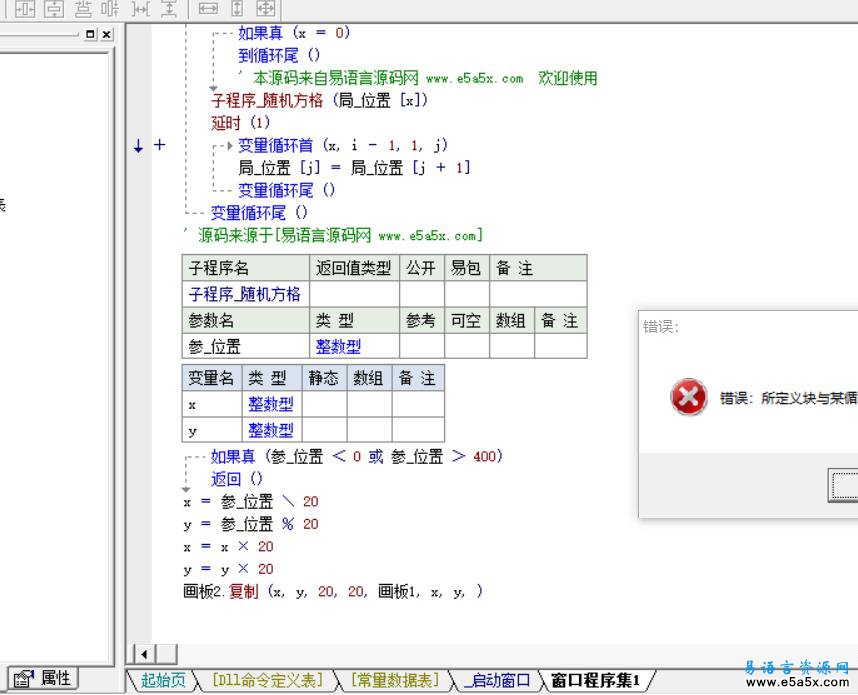Click the 子程序_随机方格 (局_位置 [x]) call line

320,100
